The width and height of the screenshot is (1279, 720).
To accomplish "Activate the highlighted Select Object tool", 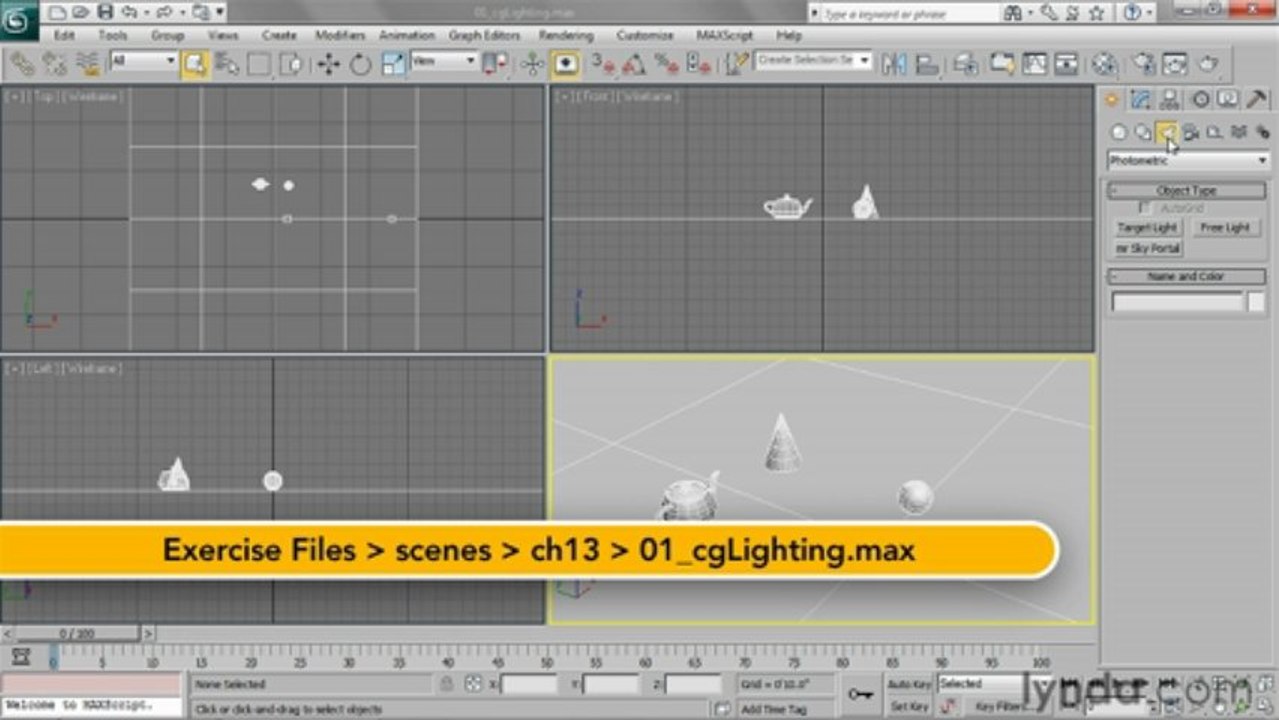I will [195, 64].
